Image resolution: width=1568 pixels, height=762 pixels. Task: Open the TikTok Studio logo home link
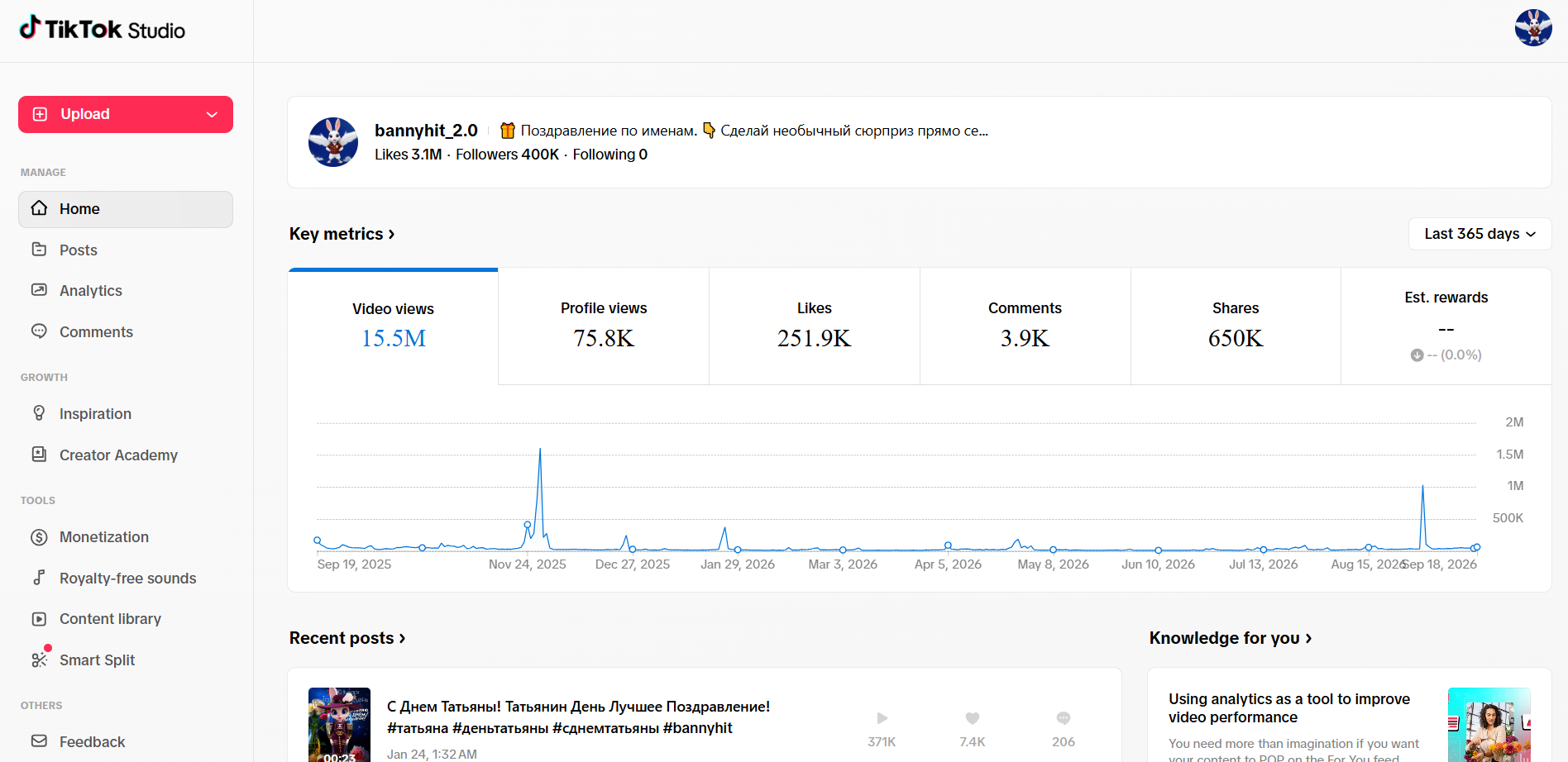(103, 29)
